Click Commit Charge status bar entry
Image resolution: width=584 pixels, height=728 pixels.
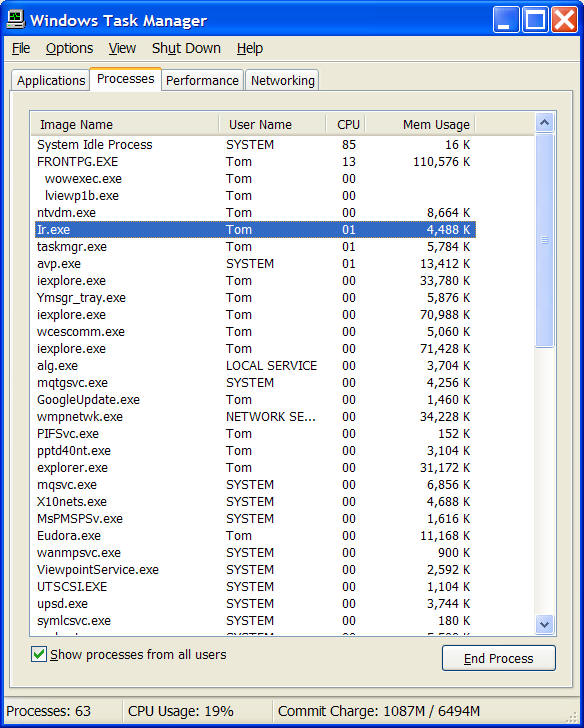point(379,711)
